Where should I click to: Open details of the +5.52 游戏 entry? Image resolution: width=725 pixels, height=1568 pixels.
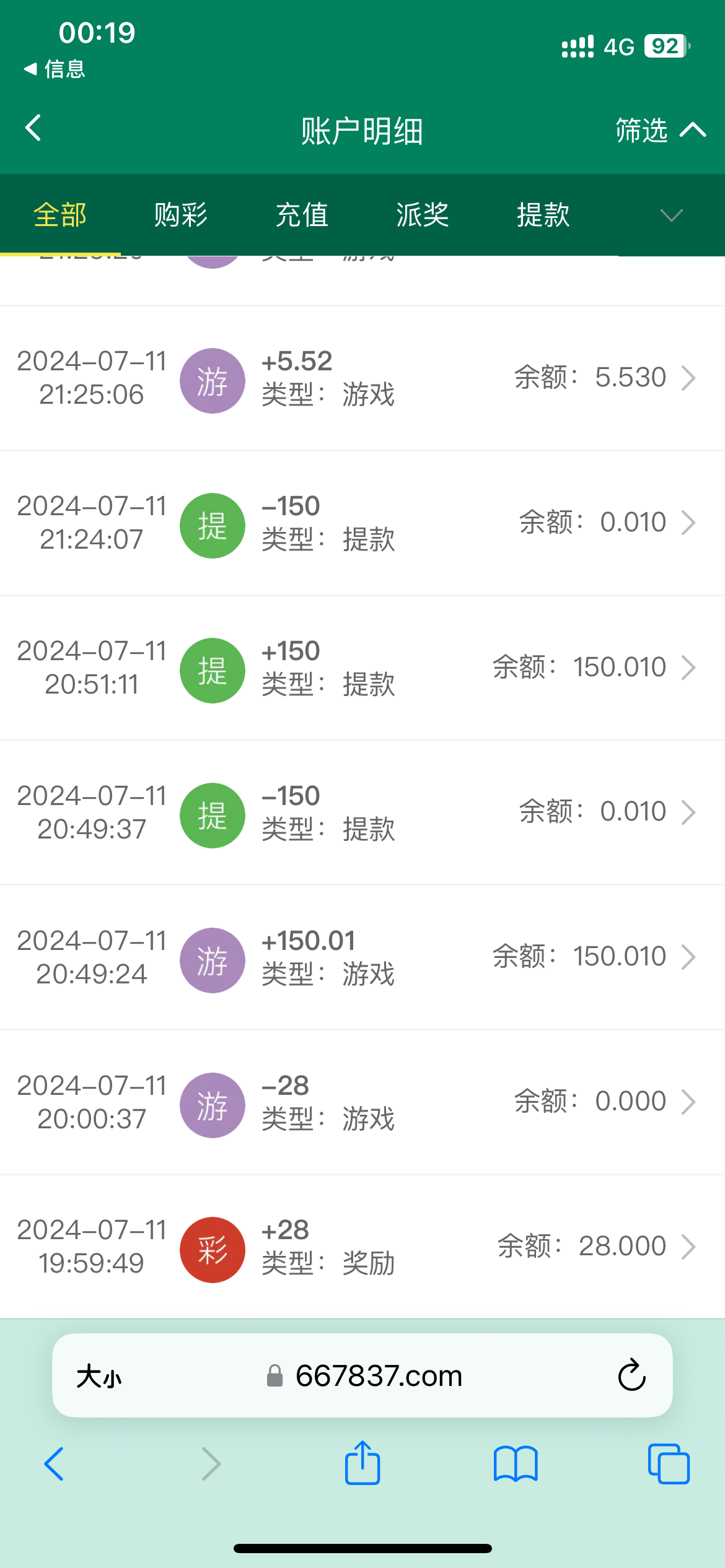(688, 378)
